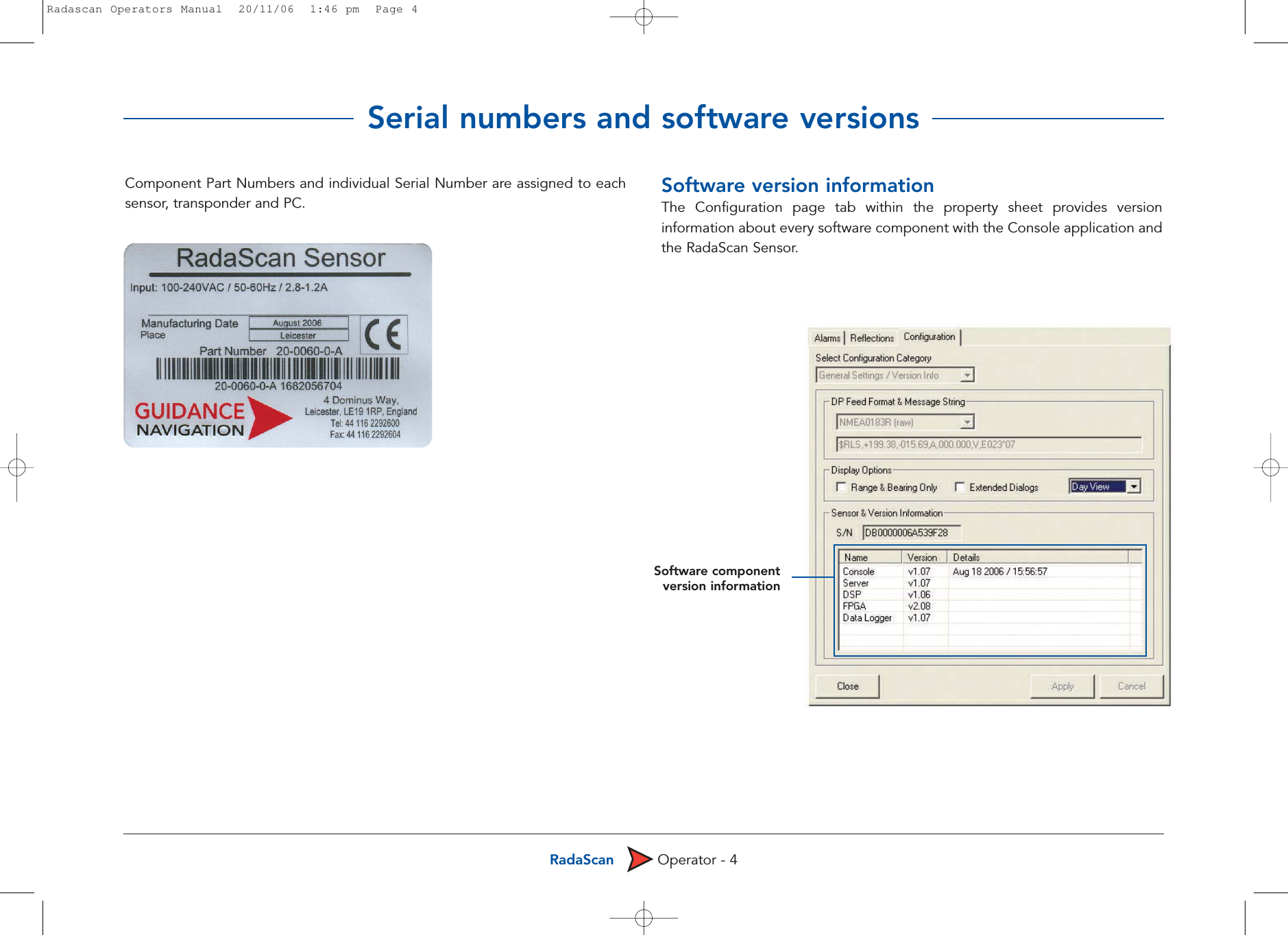Click the RadaScan Sensor label image
Image resolution: width=1288 pixels, height=935 pixels.
pos(278,345)
